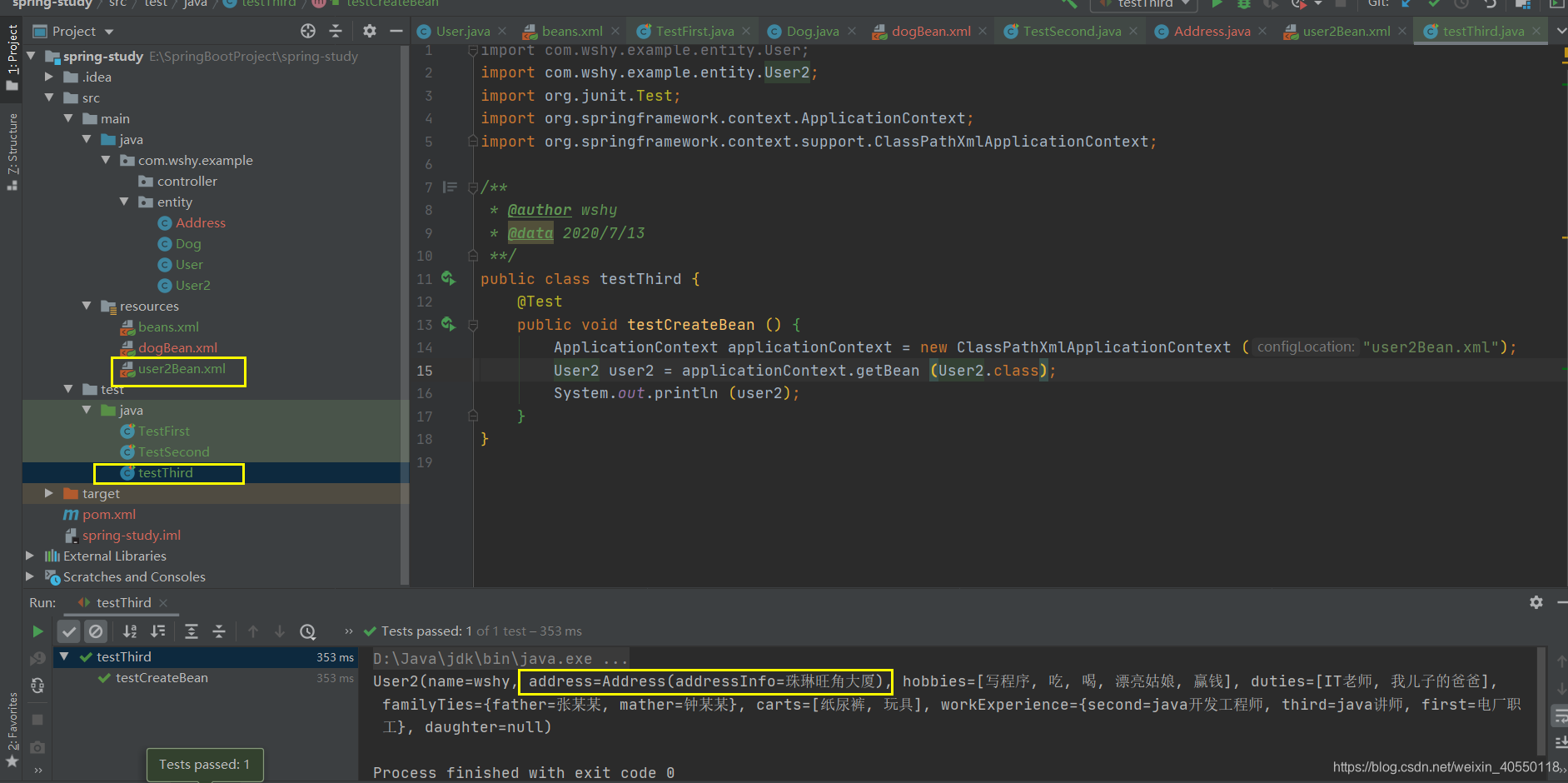Open the Structure tool window
The image size is (1568, 783).
coord(12,151)
